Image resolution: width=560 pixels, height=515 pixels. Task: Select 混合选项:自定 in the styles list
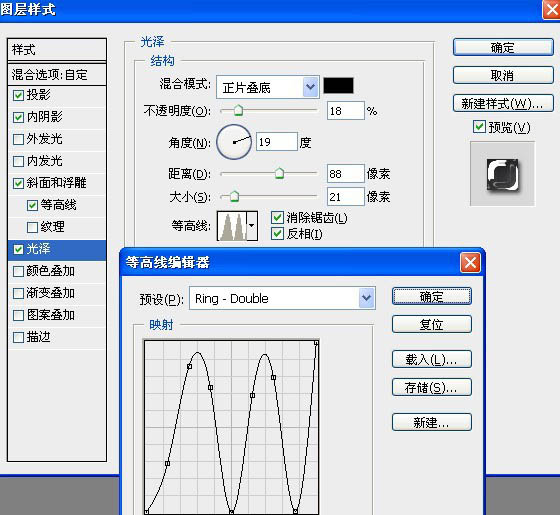pos(57,75)
